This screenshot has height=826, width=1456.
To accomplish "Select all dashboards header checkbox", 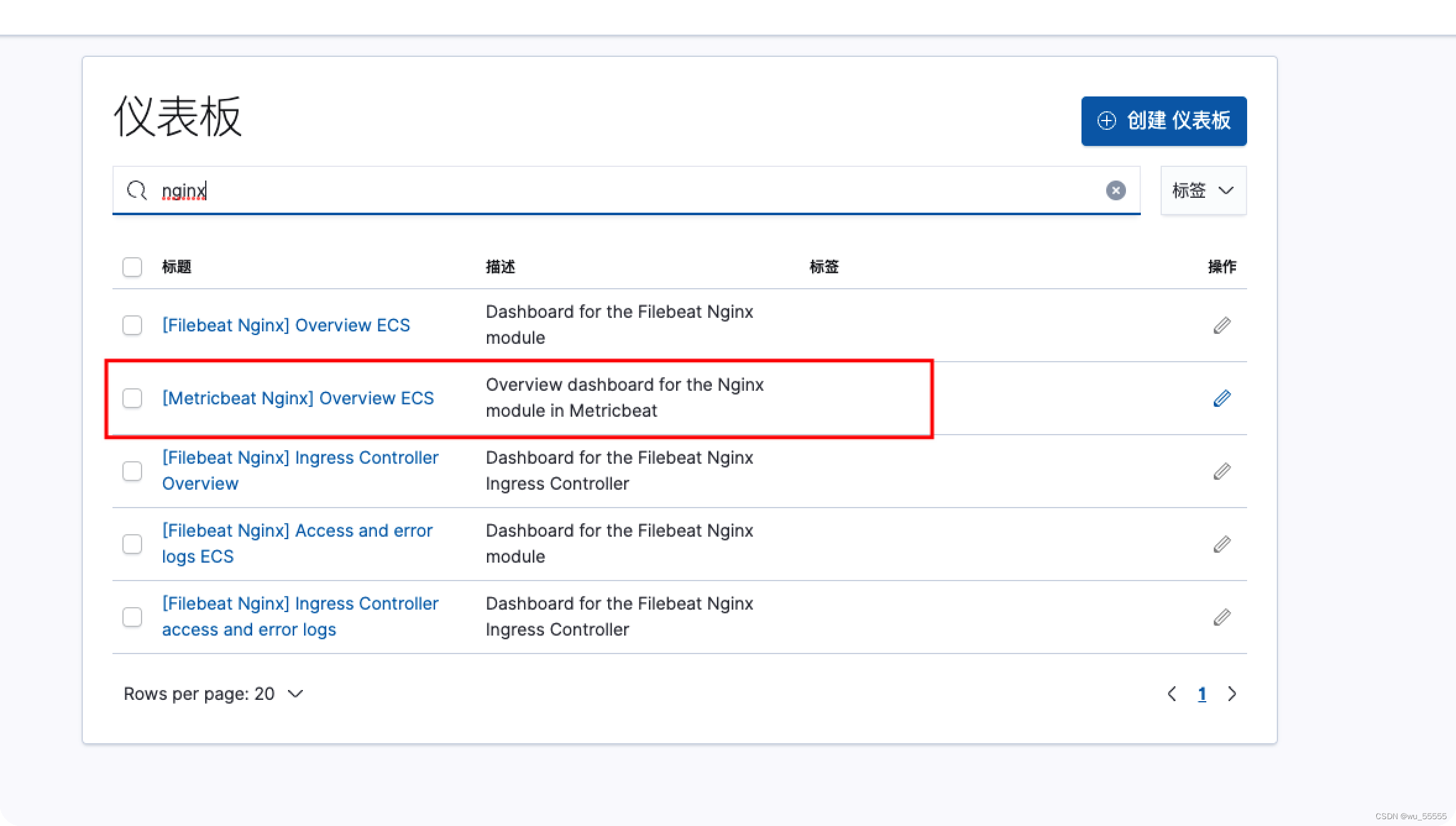I will tap(132, 267).
